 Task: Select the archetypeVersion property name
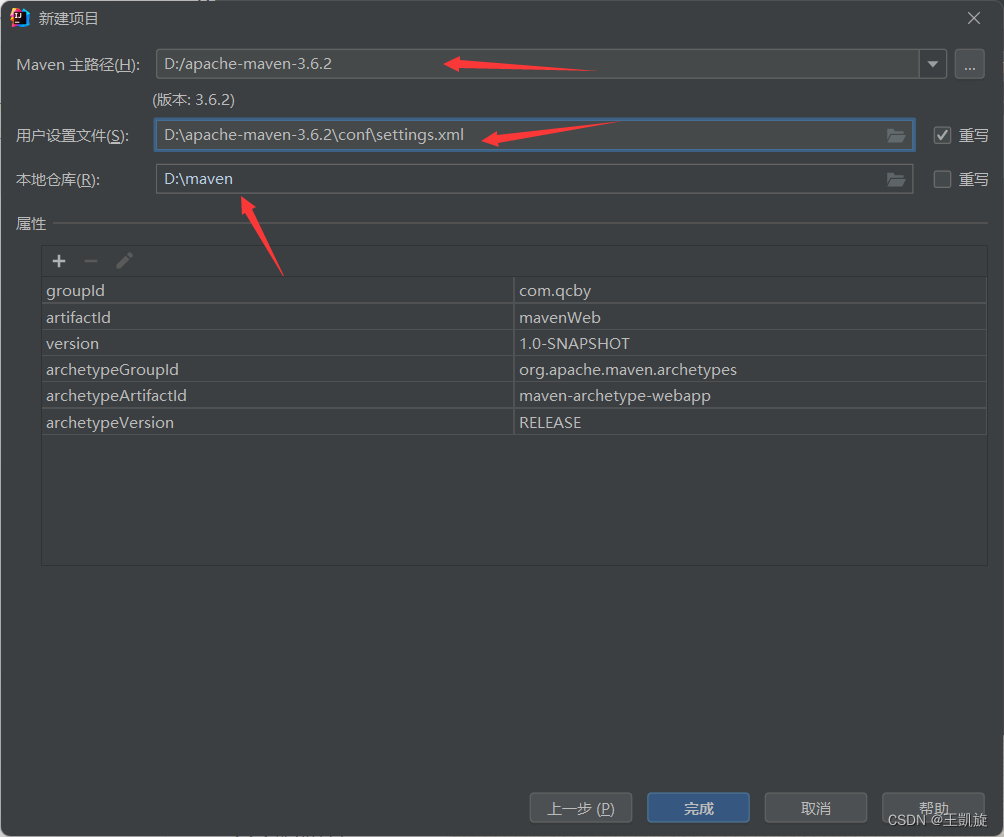(x=109, y=423)
